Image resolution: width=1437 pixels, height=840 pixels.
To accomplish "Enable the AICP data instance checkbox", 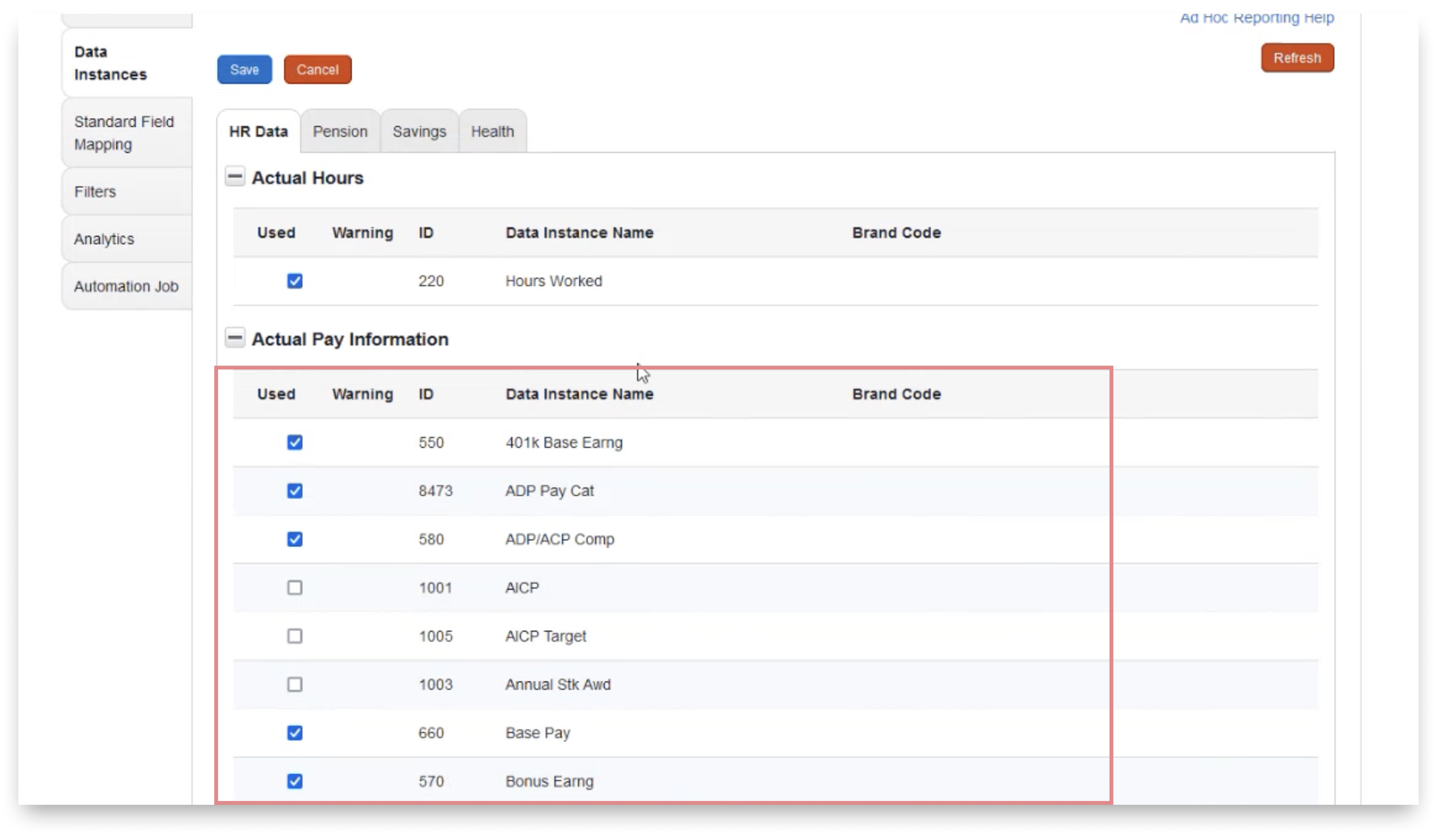I will pos(295,588).
